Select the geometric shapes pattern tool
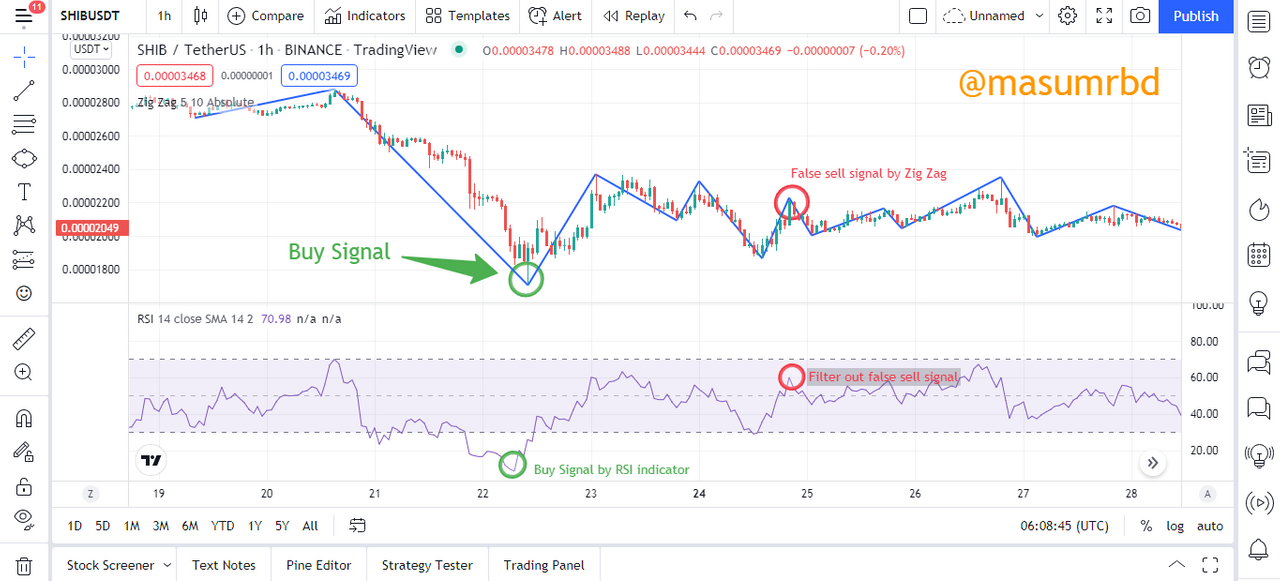 [24, 158]
